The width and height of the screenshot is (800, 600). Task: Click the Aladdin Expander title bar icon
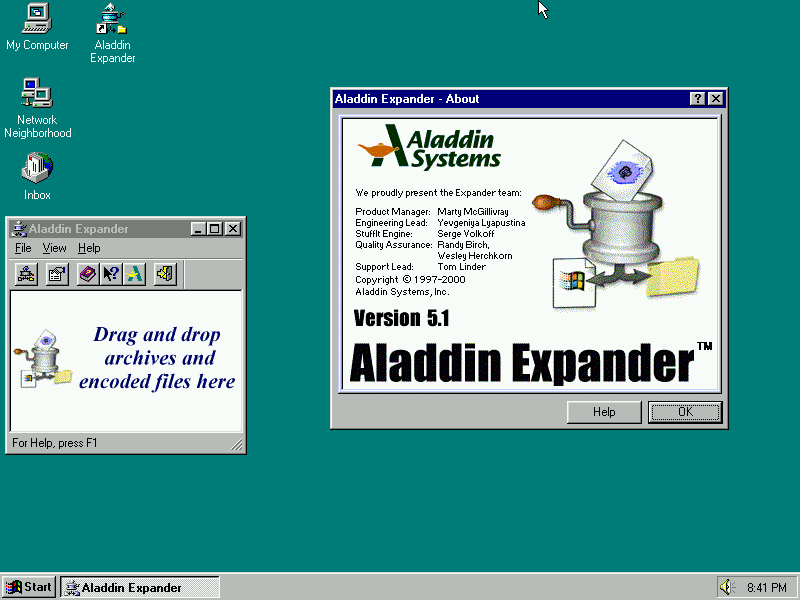click(19, 229)
